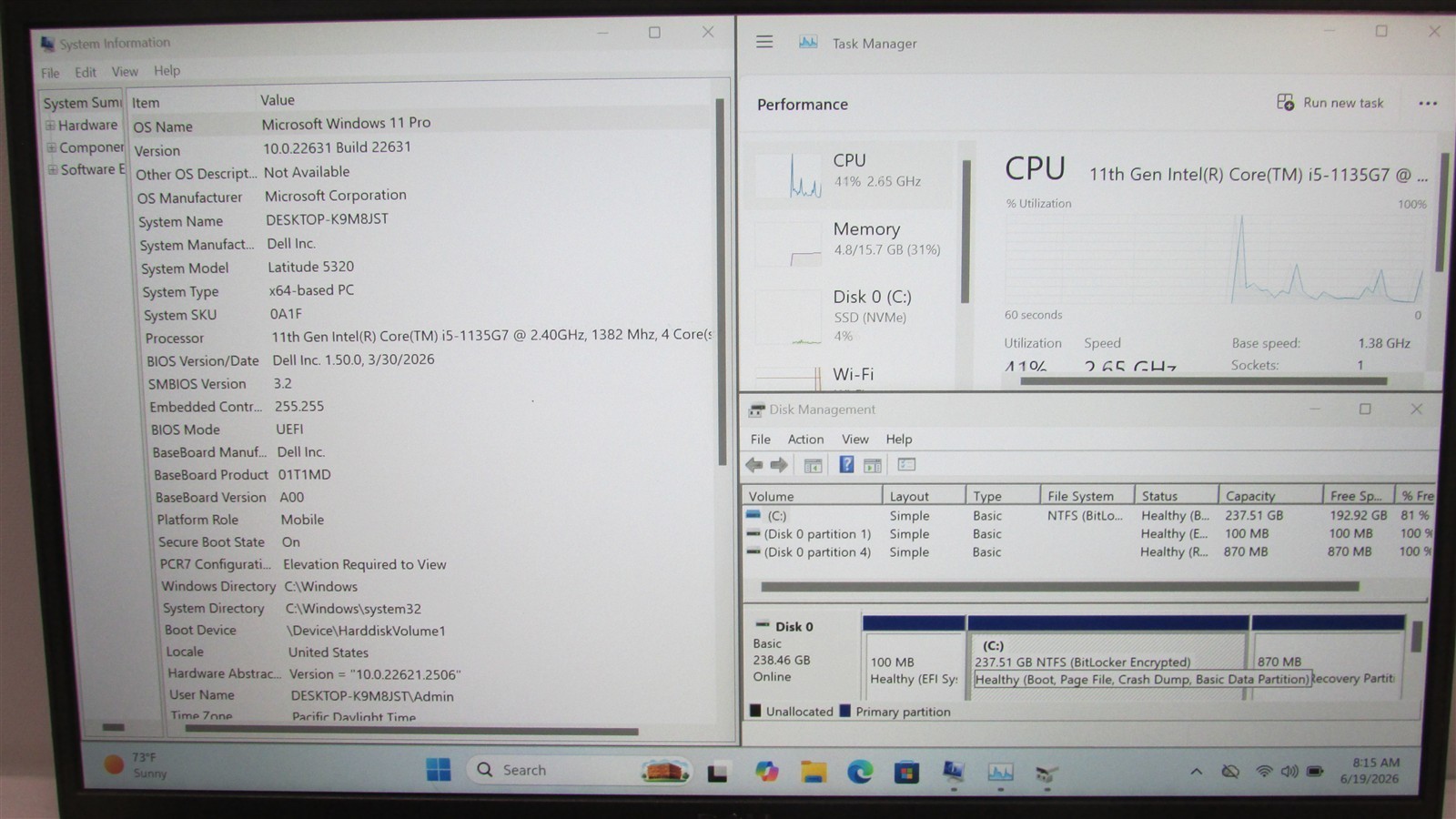1456x819 pixels.
Task: Open Task Manager hamburger navigation menu
Action: click(x=764, y=42)
